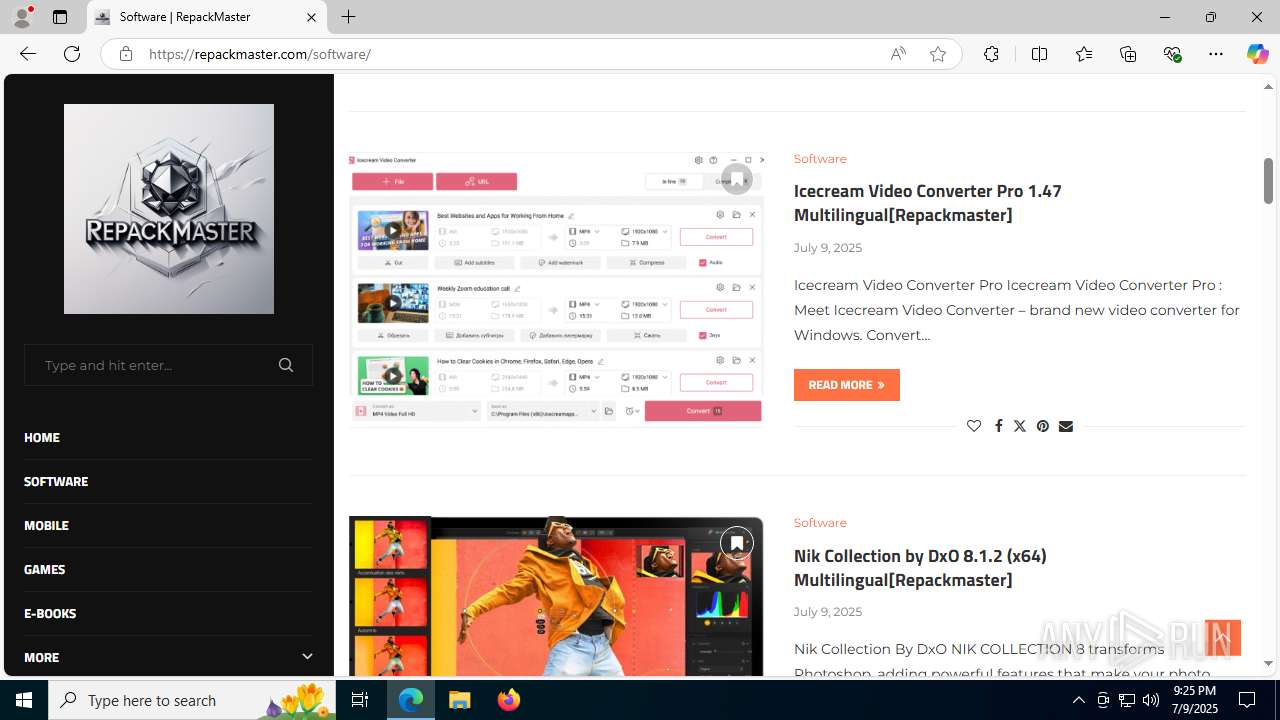Expand the MORE sidebar menu
The image size is (1280, 720).
[306, 657]
